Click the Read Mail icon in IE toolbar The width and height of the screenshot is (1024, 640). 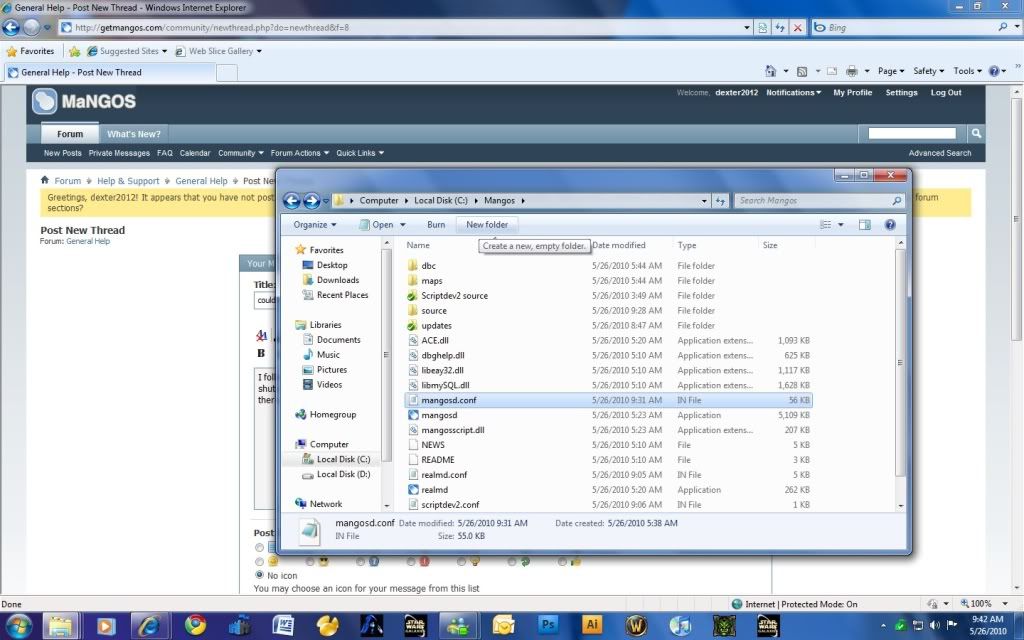[x=831, y=71]
